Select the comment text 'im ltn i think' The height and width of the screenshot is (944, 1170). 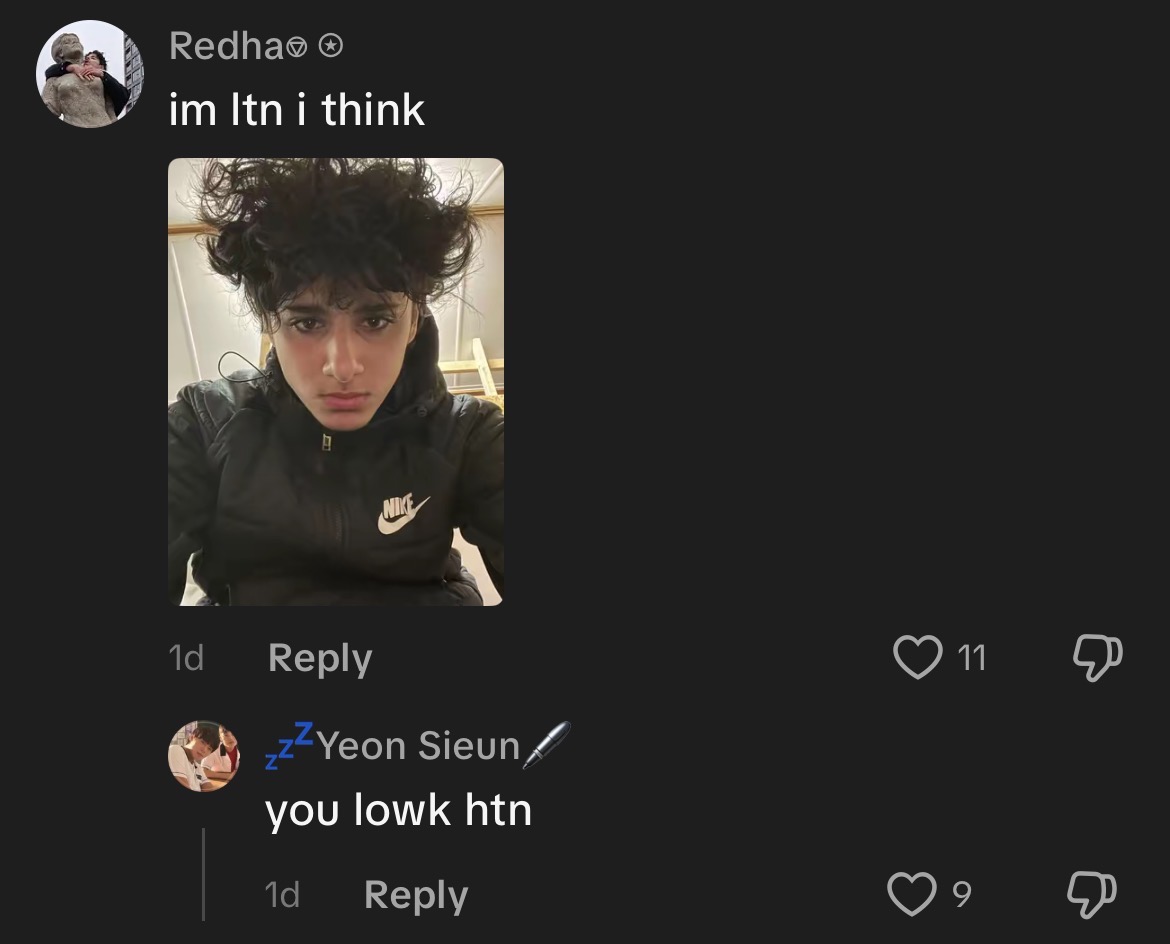coord(297,110)
